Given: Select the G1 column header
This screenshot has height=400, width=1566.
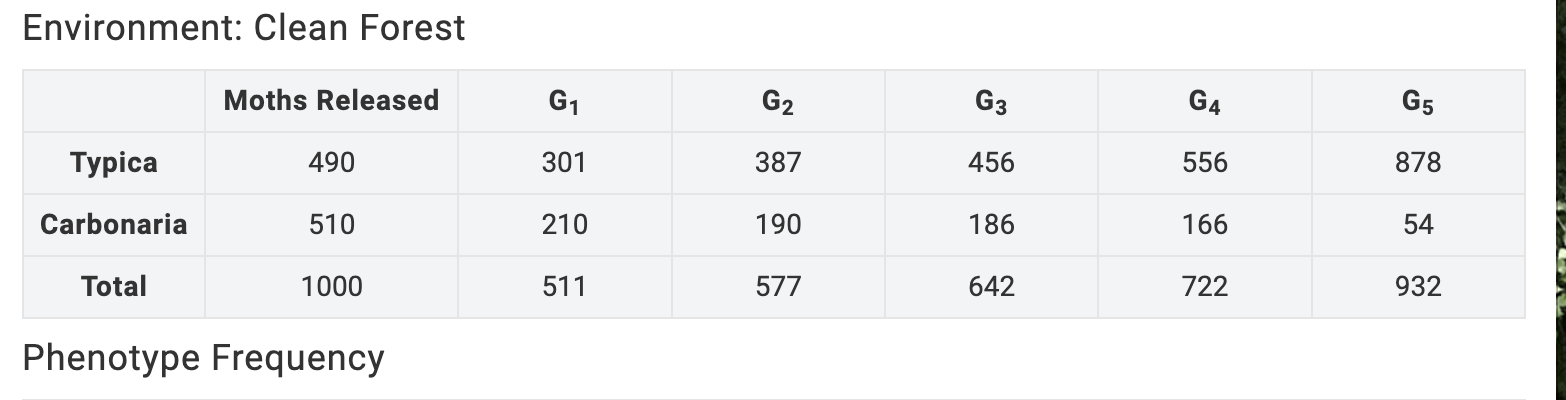Looking at the screenshot, I should tap(564, 102).
